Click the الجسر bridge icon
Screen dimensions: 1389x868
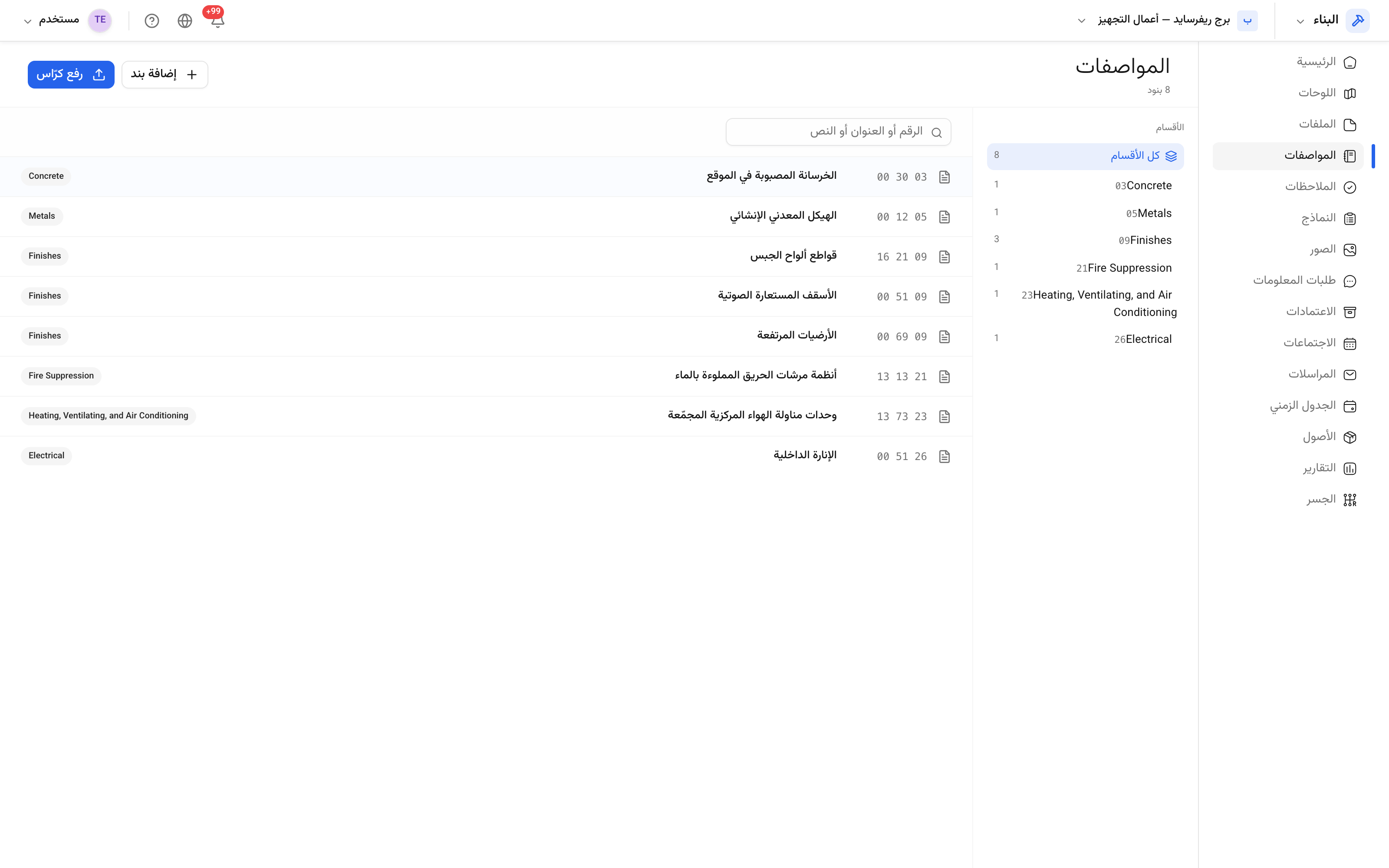click(x=1350, y=500)
